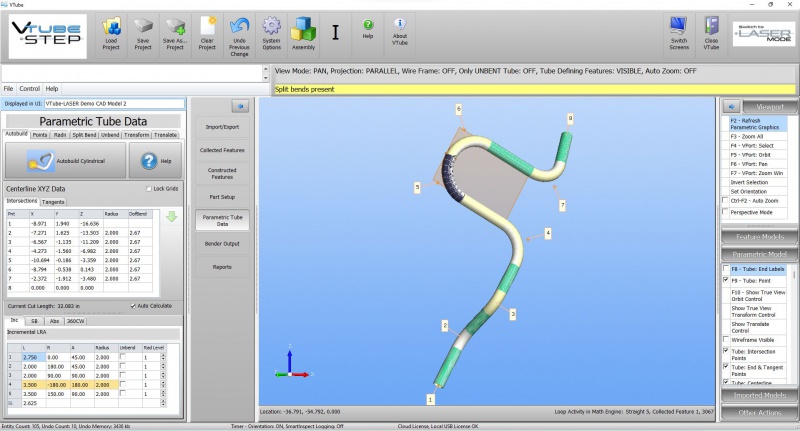Open the Assembly cubes icon
The image size is (800, 431).
click(303, 29)
